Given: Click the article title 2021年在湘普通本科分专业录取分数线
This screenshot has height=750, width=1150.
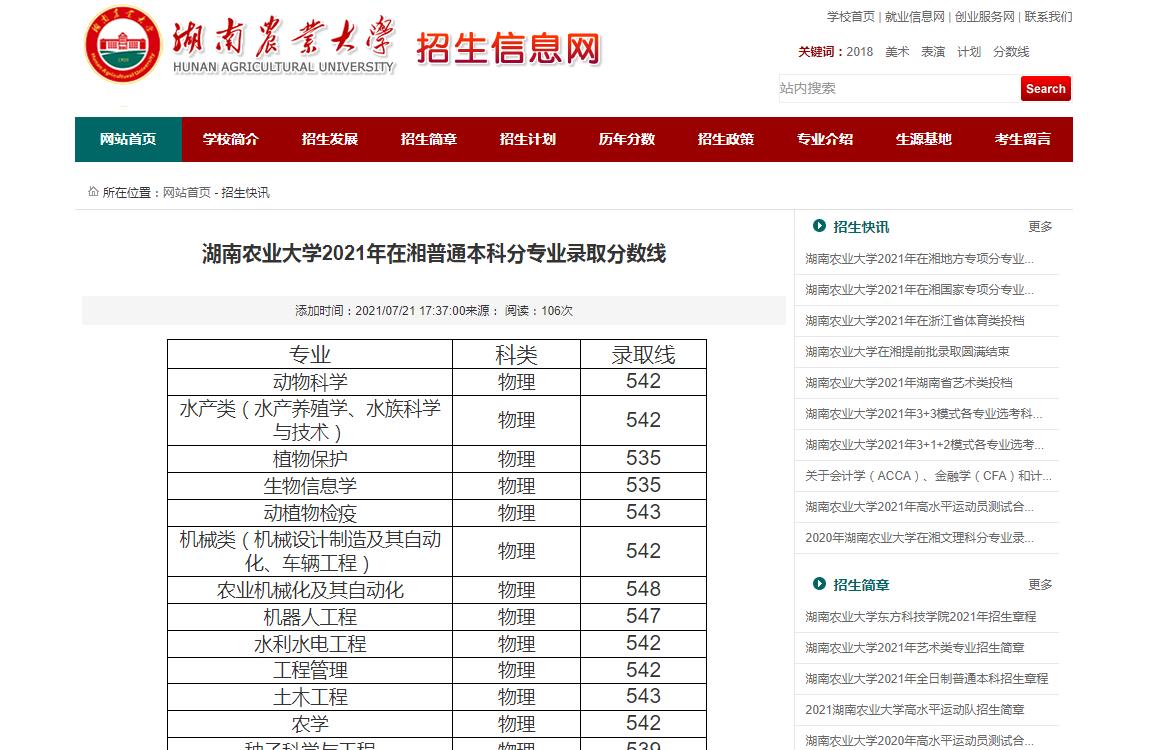Looking at the screenshot, I should 433,254.
